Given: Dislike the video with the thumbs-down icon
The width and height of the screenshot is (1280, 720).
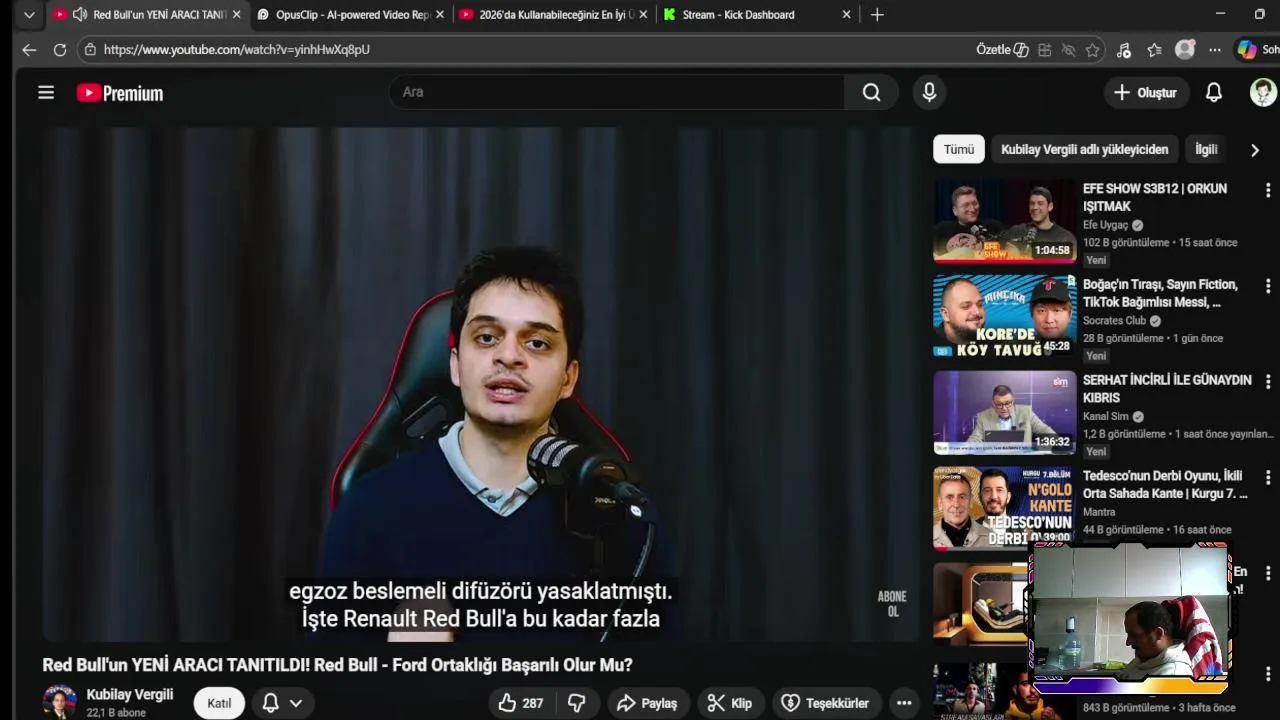Looking at the screenshot, I should tap(576, 703).
